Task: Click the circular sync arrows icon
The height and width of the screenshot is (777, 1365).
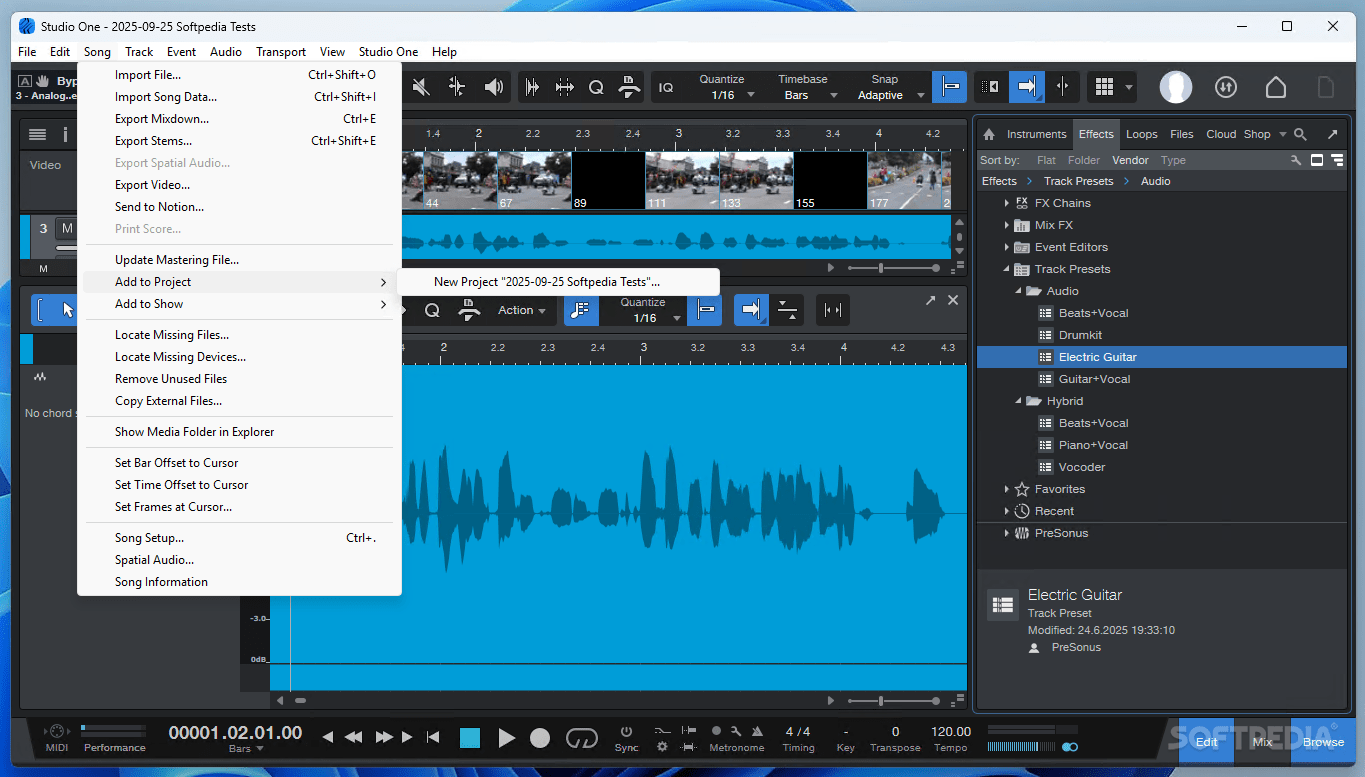Action: click(x=1226, y=87)
